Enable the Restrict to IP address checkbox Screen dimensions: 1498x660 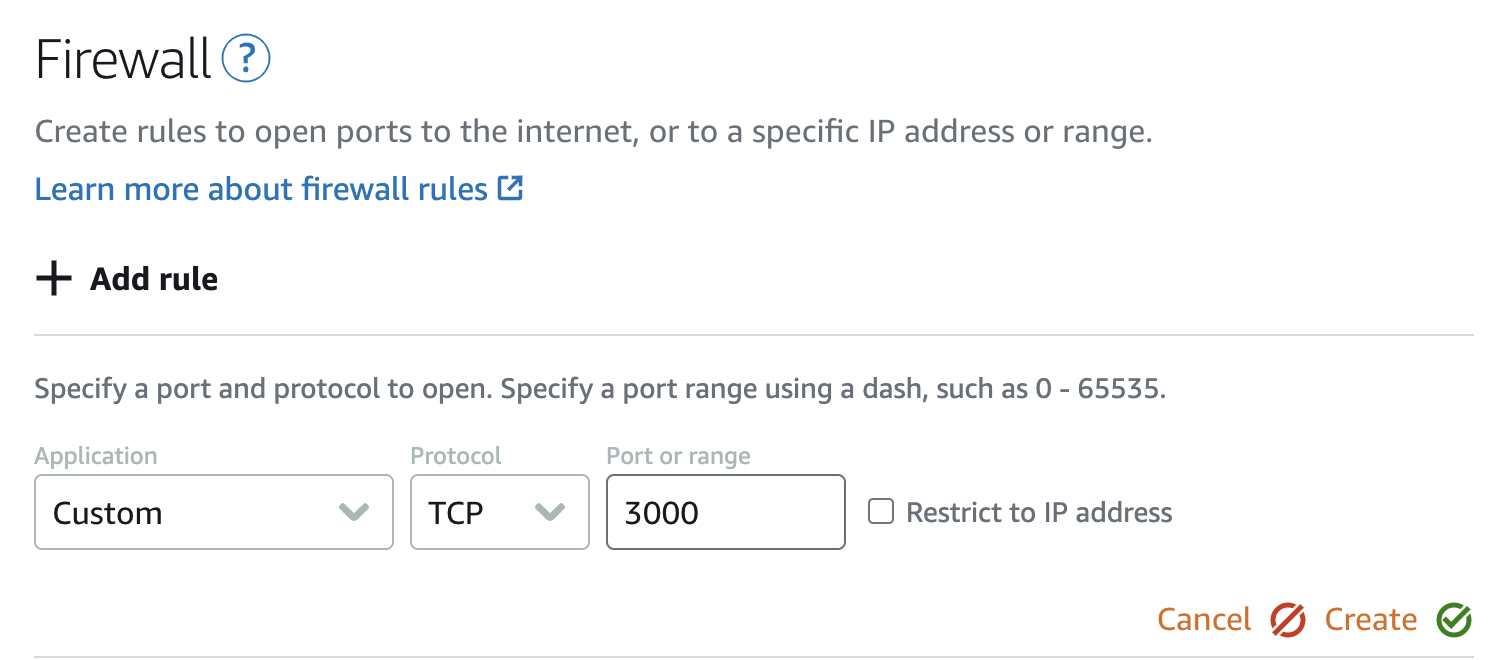[880, 512]
